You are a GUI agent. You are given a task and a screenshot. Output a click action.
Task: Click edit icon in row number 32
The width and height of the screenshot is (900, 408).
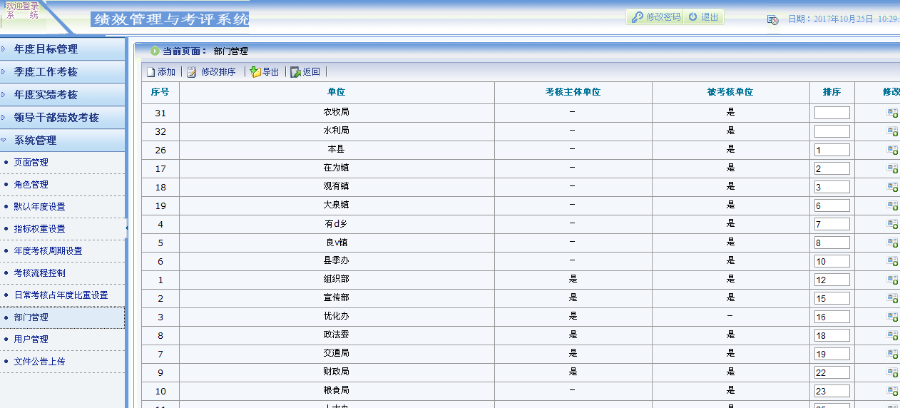tap(892, 131)
